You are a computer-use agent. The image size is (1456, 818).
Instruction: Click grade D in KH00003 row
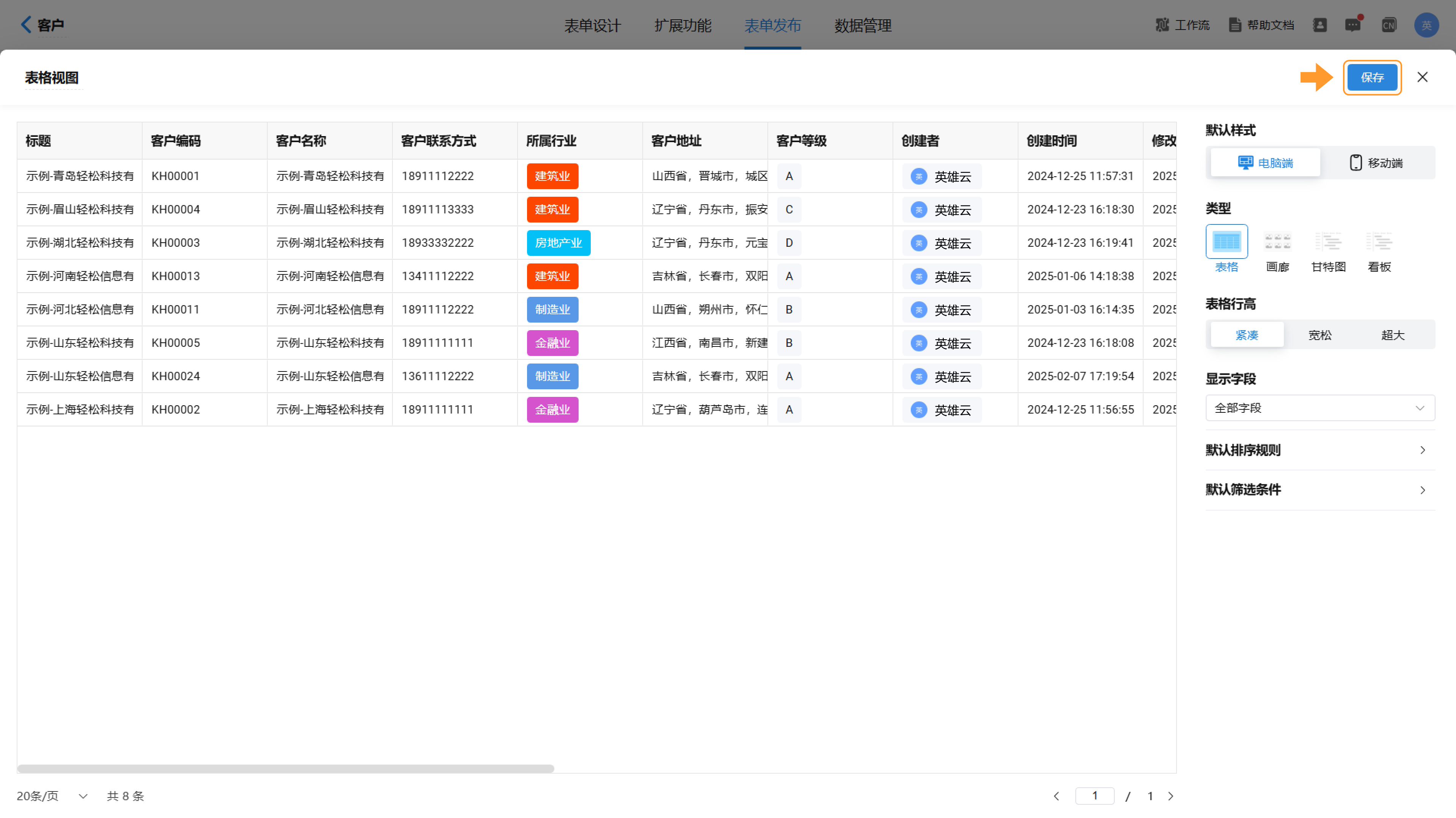pos(789,243)
